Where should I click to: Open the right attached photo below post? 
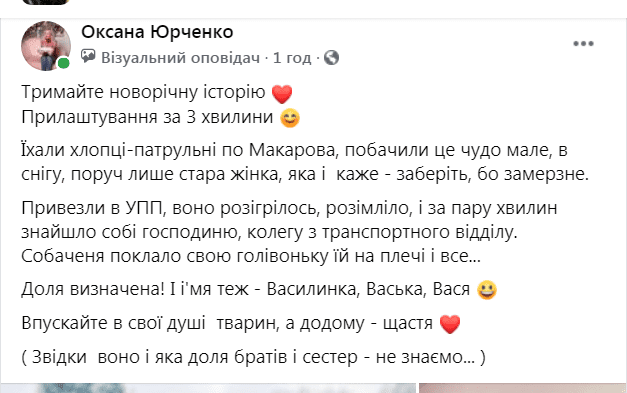tap(523, 388)
